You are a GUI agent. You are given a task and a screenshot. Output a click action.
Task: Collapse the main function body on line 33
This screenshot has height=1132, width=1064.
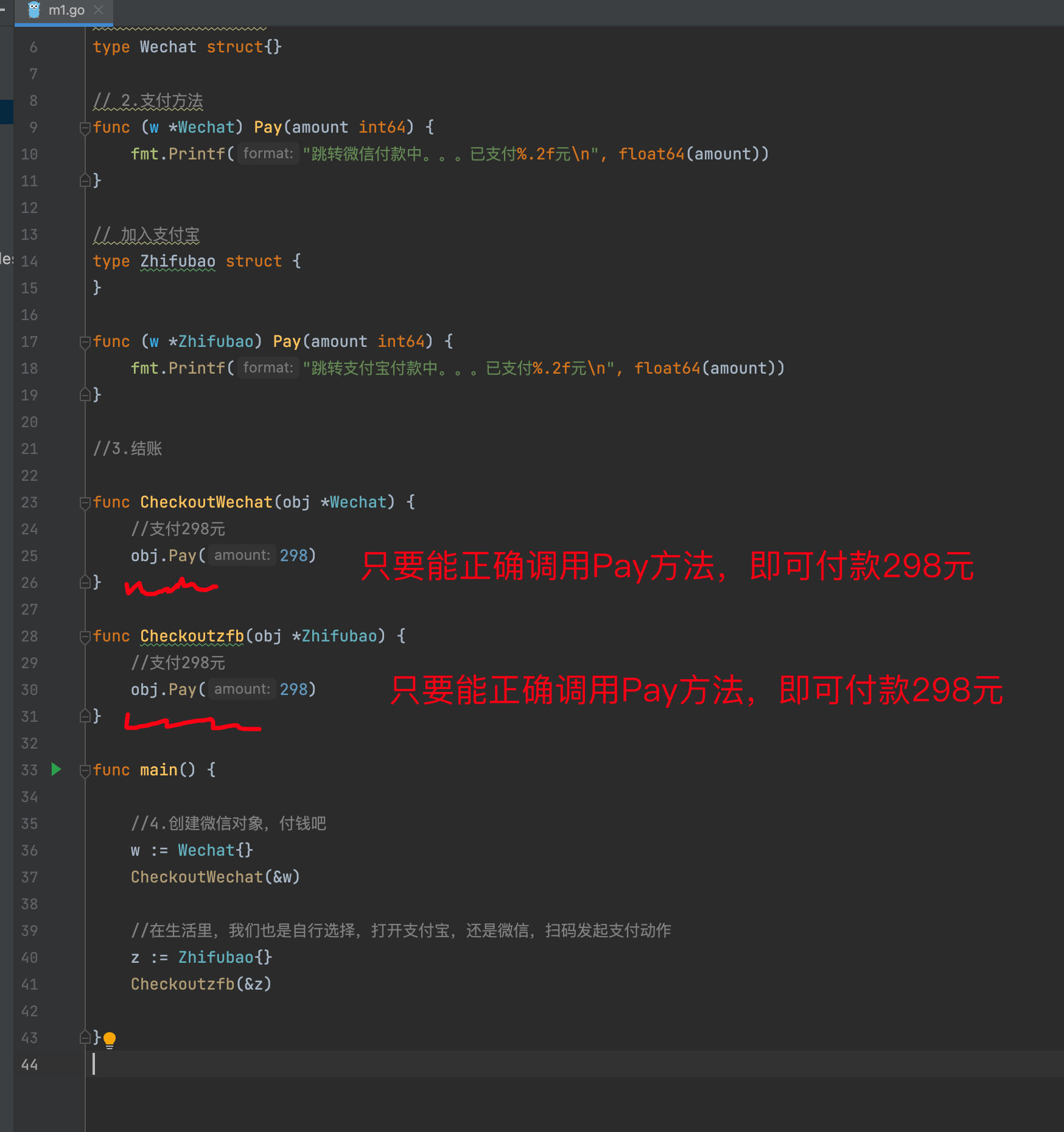pyautogui.click(x=85, y=770)
